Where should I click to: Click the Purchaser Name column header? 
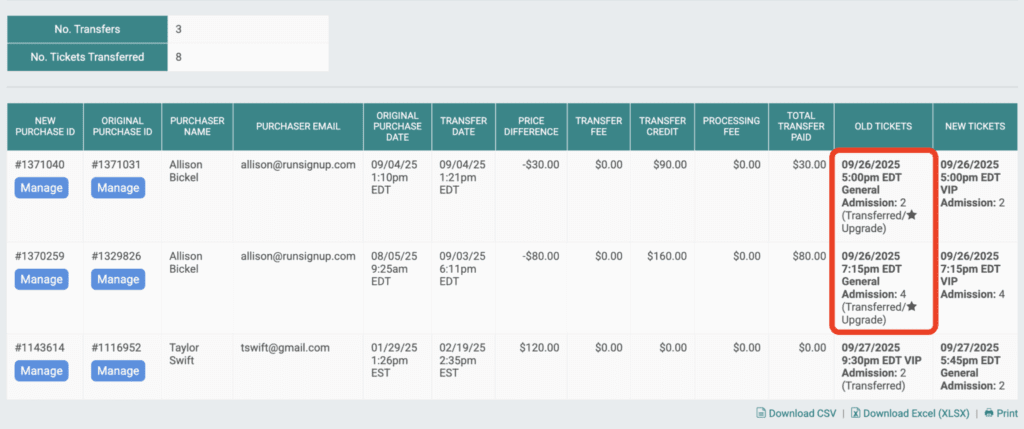point(197,126)
